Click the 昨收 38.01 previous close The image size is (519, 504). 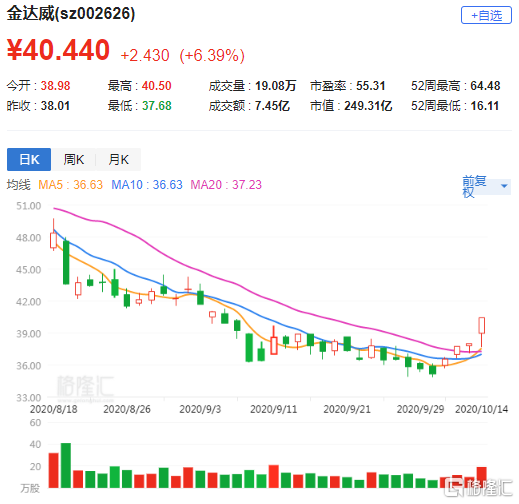click(x=39, y=106)
